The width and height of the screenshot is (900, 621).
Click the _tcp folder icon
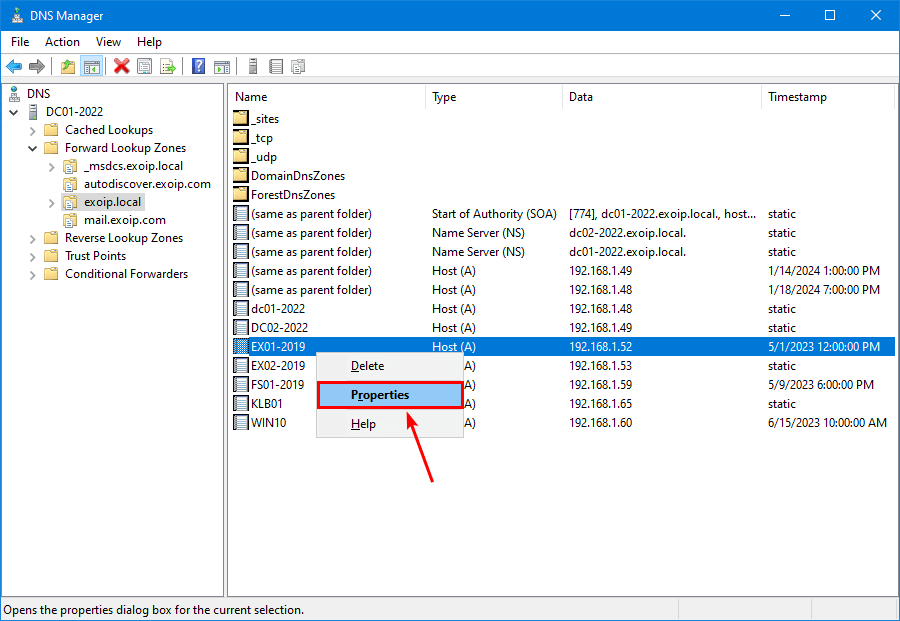(241, 138)
